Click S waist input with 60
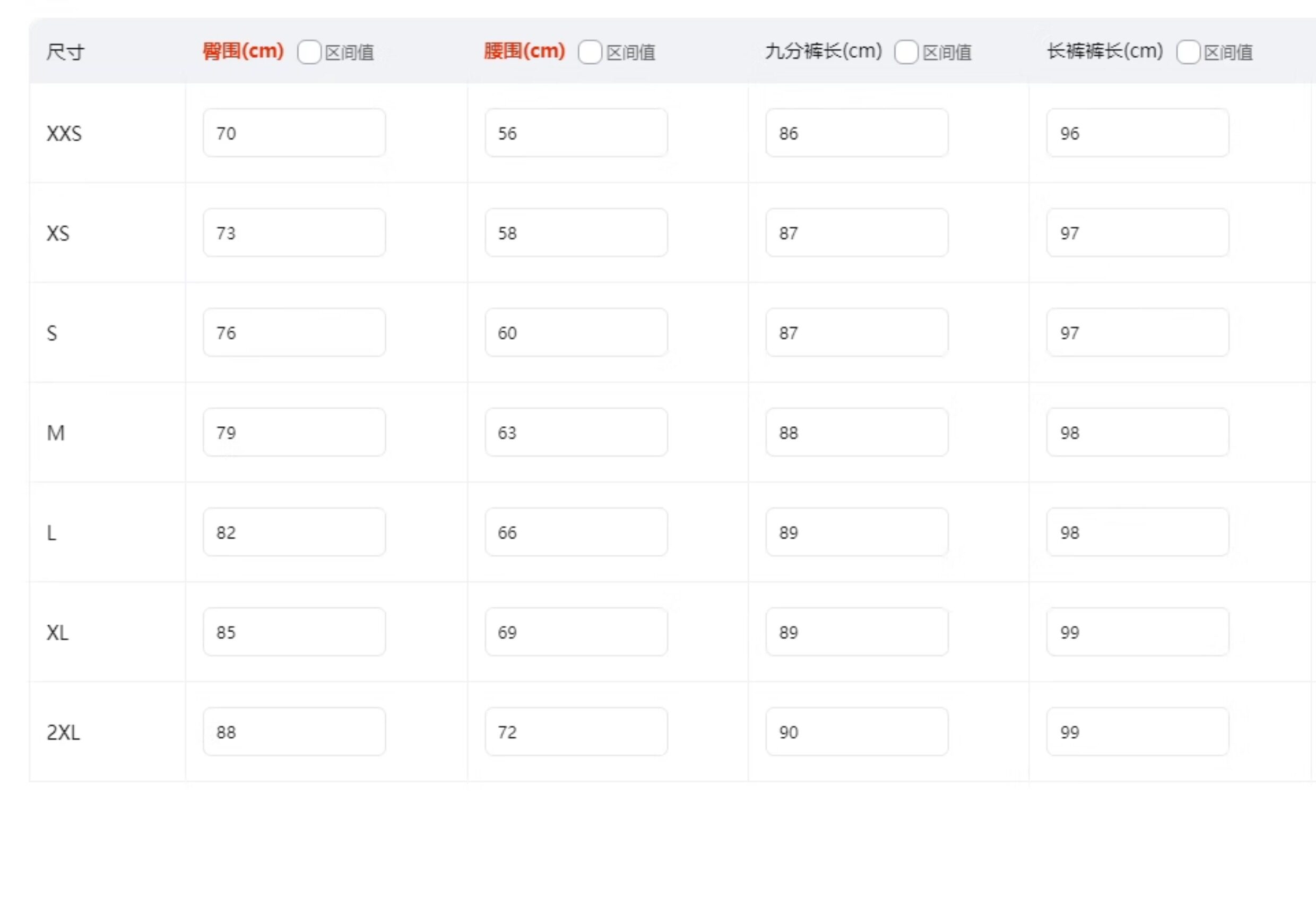Image resolution: width=1316 pixels, height=913 pixels. pos(576,332)
